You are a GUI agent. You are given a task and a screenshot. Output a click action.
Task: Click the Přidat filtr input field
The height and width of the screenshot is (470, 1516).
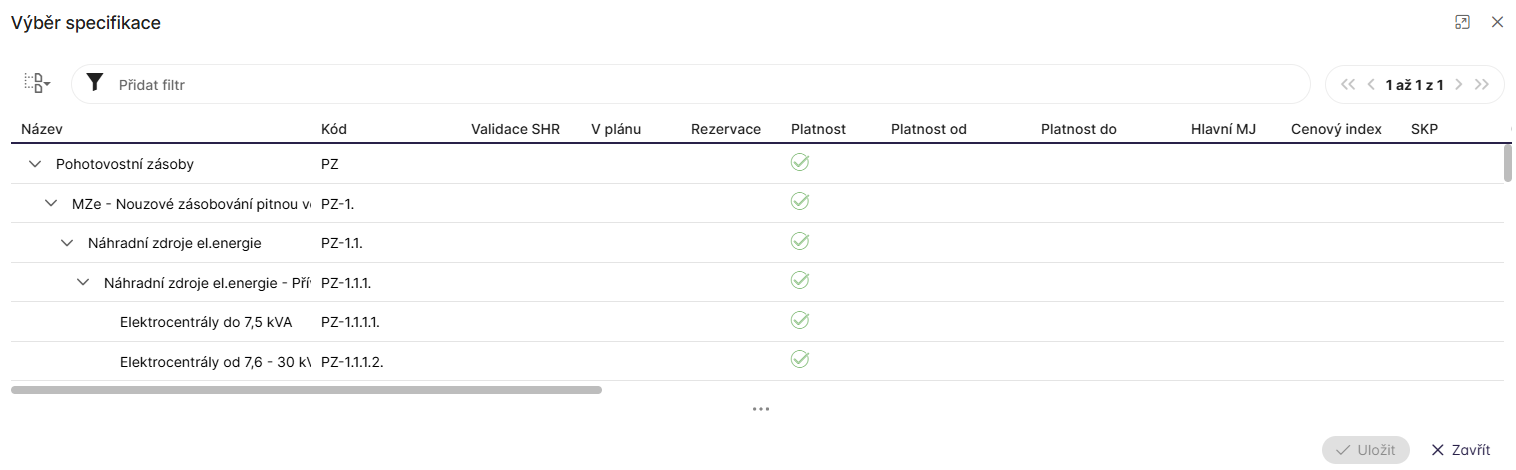point(700,85)
